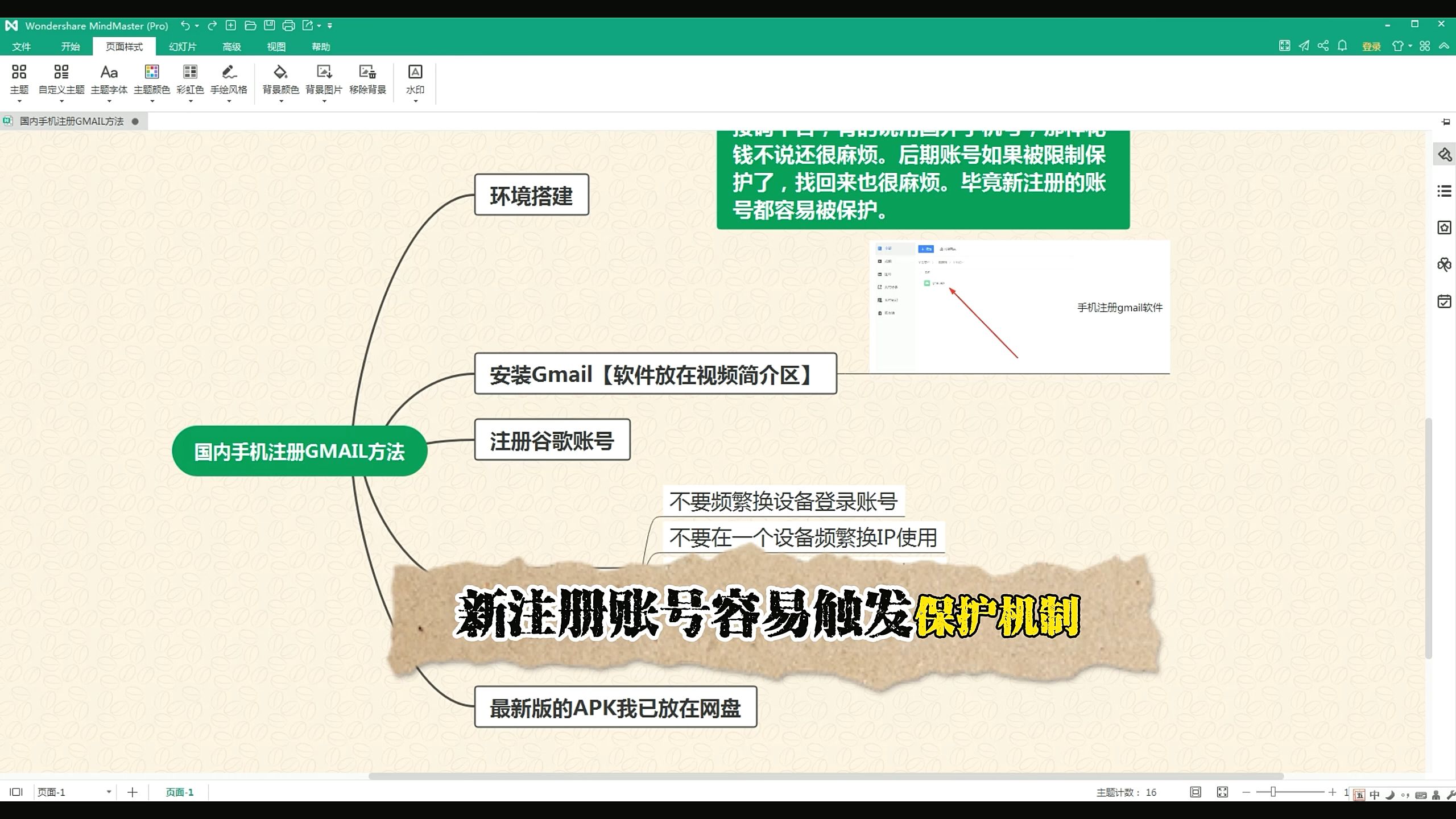Switch to the 页面样式 ribbon tab
This screenshot has width=1456, height=819.
pos(124,47)
